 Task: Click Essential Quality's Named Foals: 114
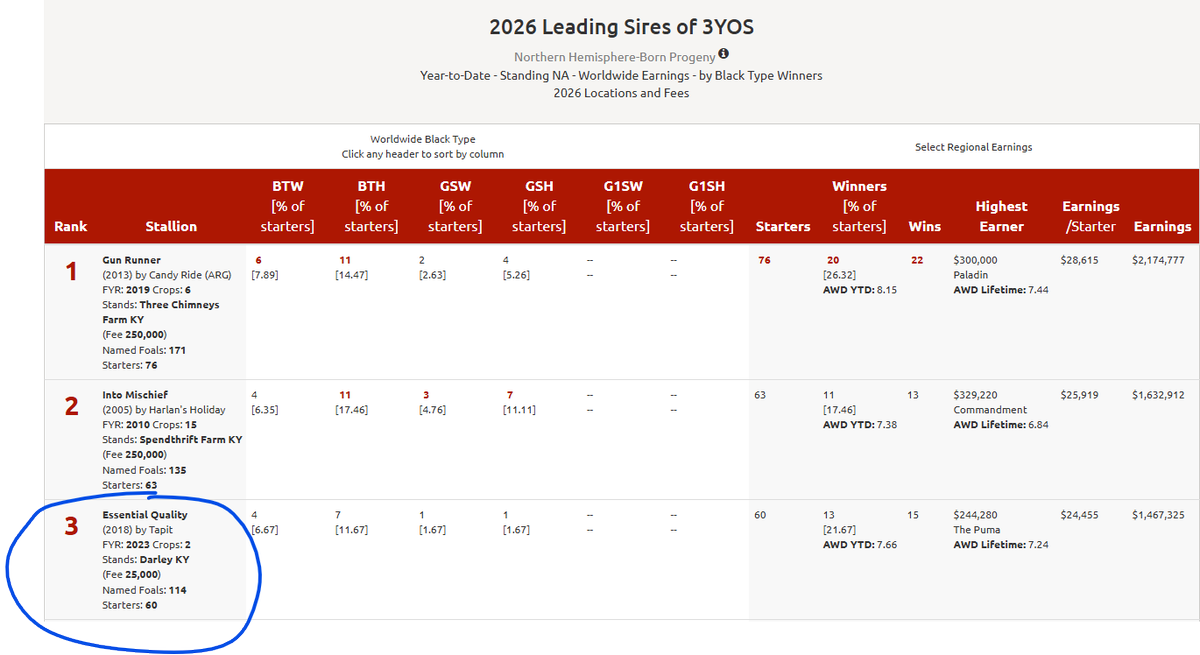click(144, 590)
